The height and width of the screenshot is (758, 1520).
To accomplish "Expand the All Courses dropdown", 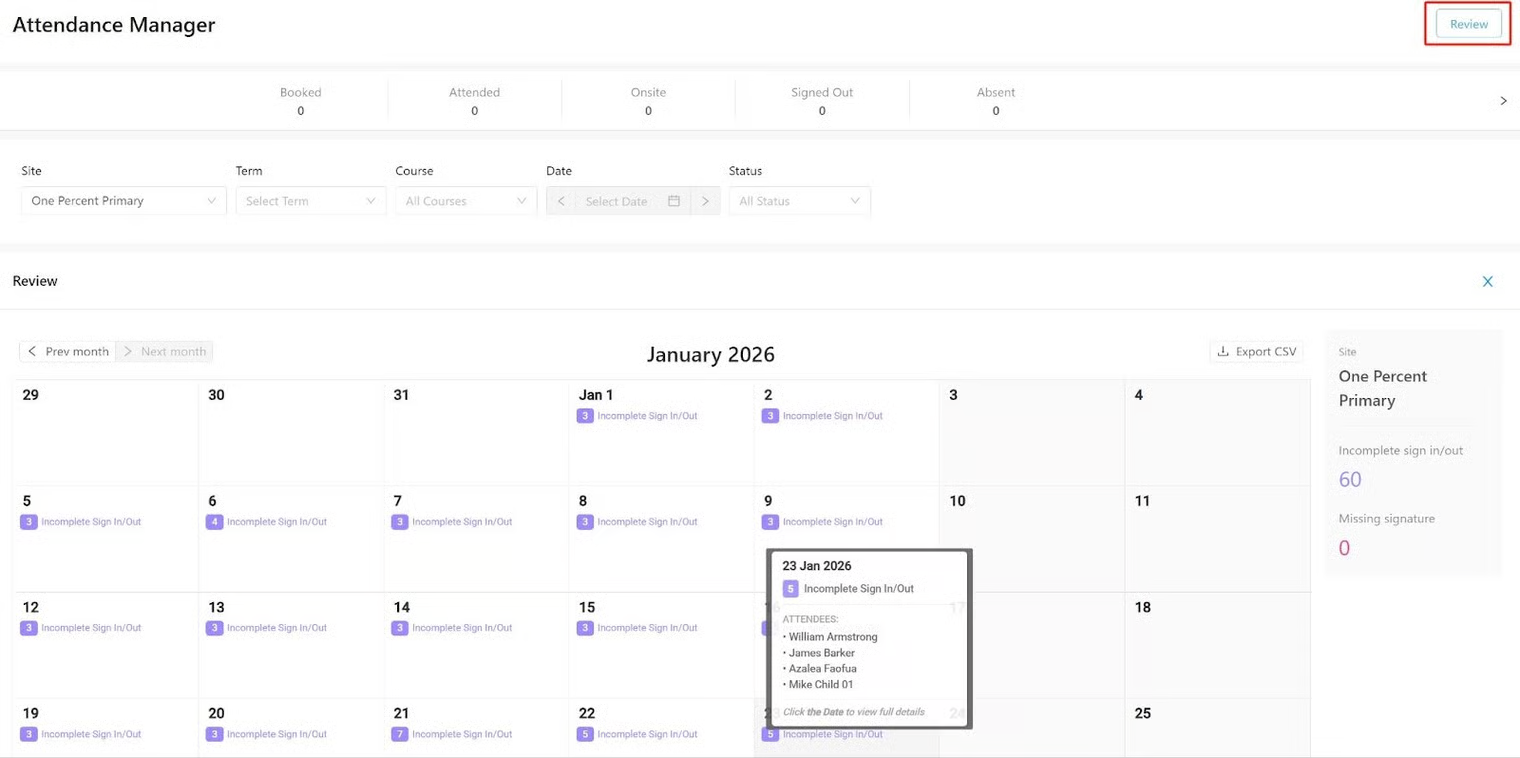I will point(465,201).
